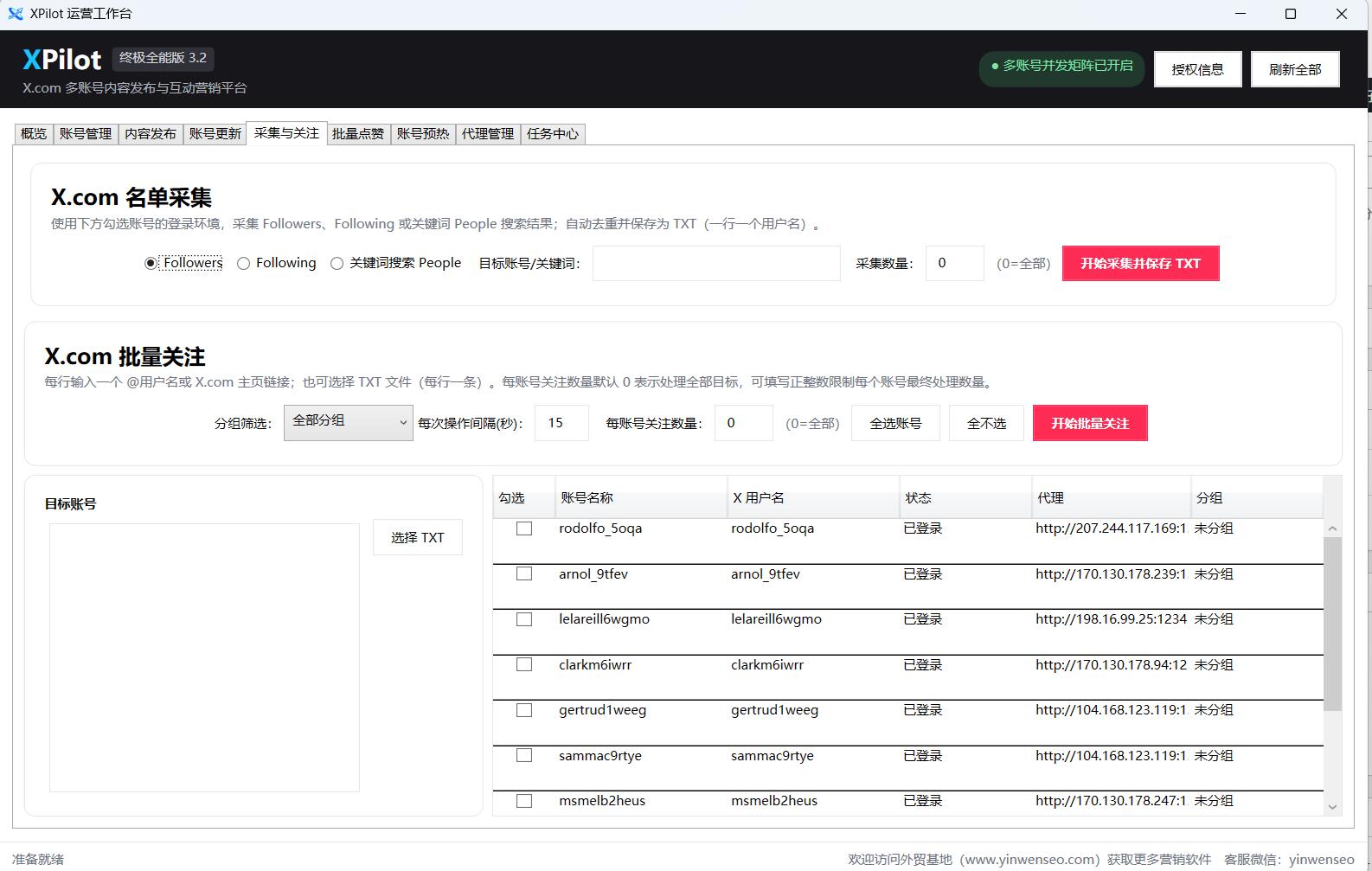The height and width of the screenshot is (871, 1372).
Task: Click proxy cell http://207.244.117.169:1
Action: click(1111, 528)
